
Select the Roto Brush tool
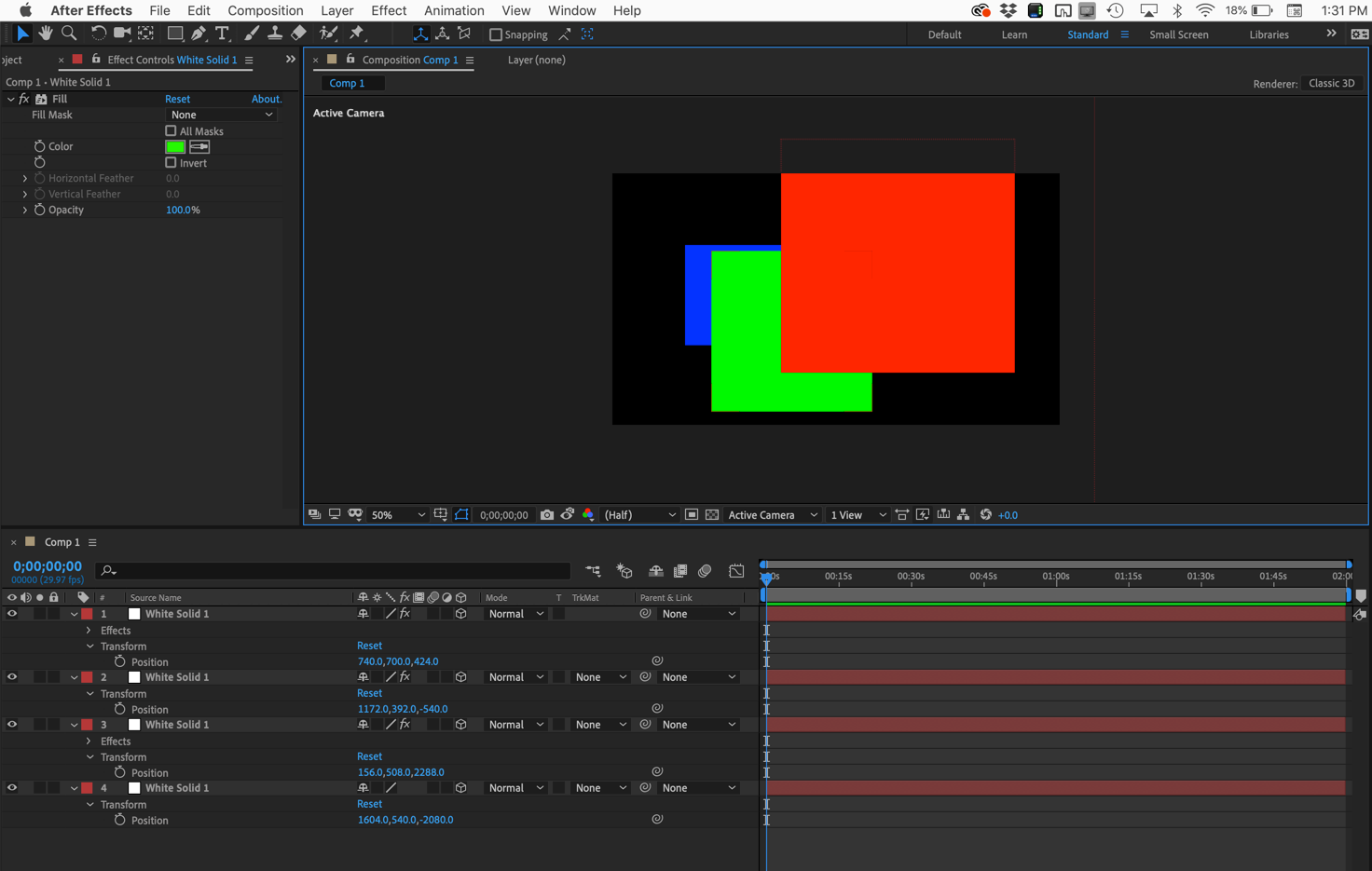pos(328,34)
